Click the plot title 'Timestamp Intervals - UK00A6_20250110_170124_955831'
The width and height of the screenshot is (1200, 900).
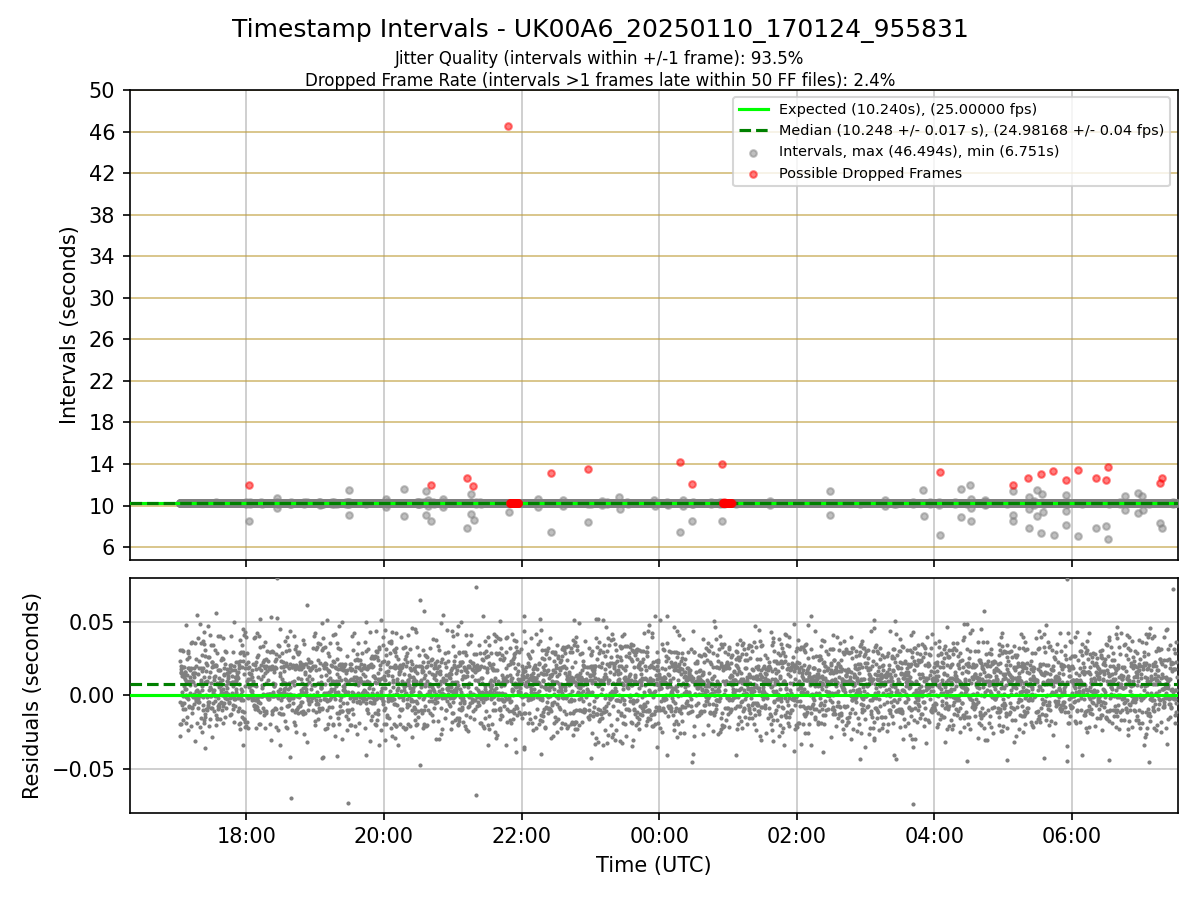tap(600, 29)
